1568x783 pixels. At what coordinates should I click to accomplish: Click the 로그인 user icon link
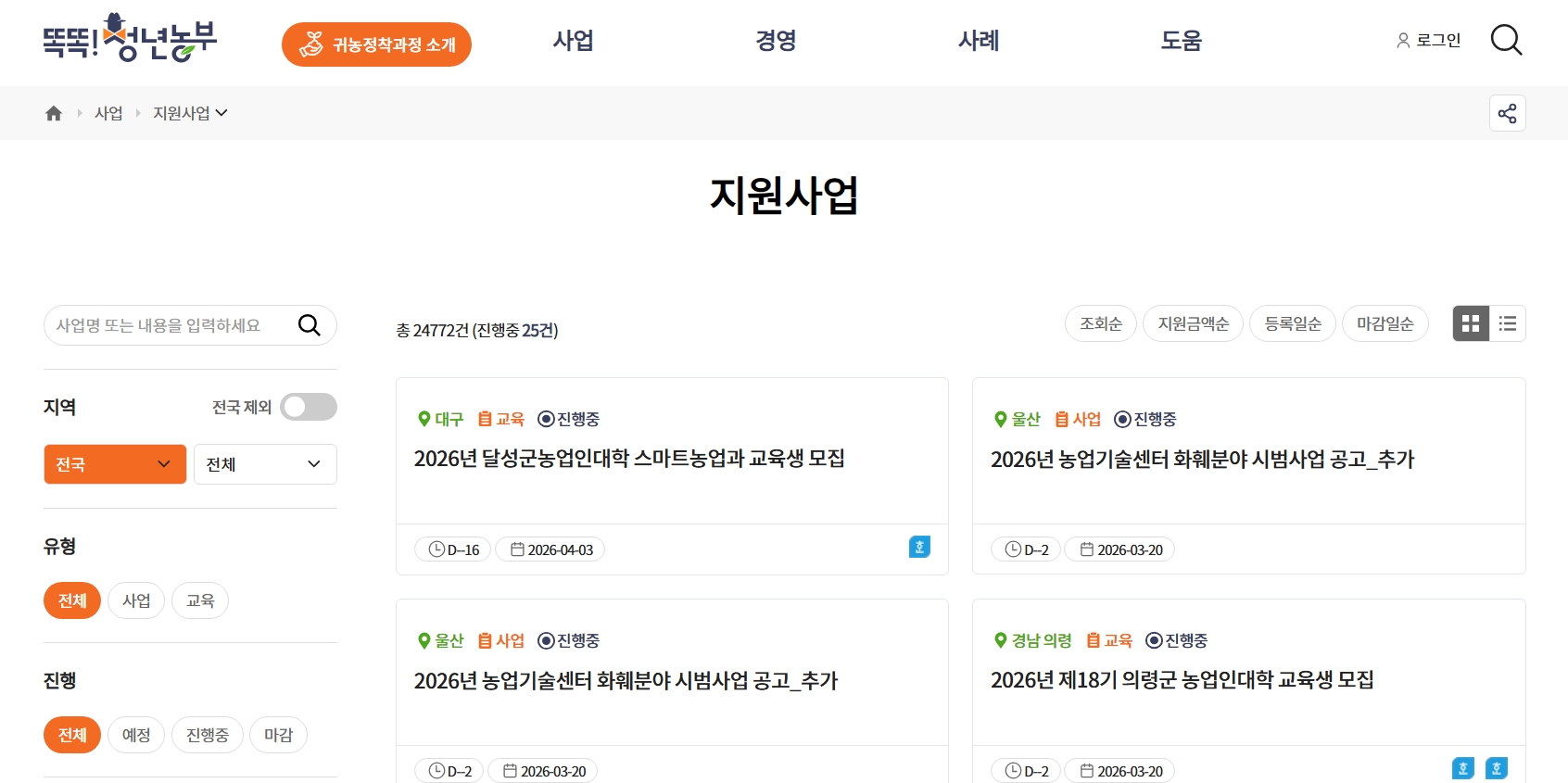pyautogui.click(x=1429, y=40)
